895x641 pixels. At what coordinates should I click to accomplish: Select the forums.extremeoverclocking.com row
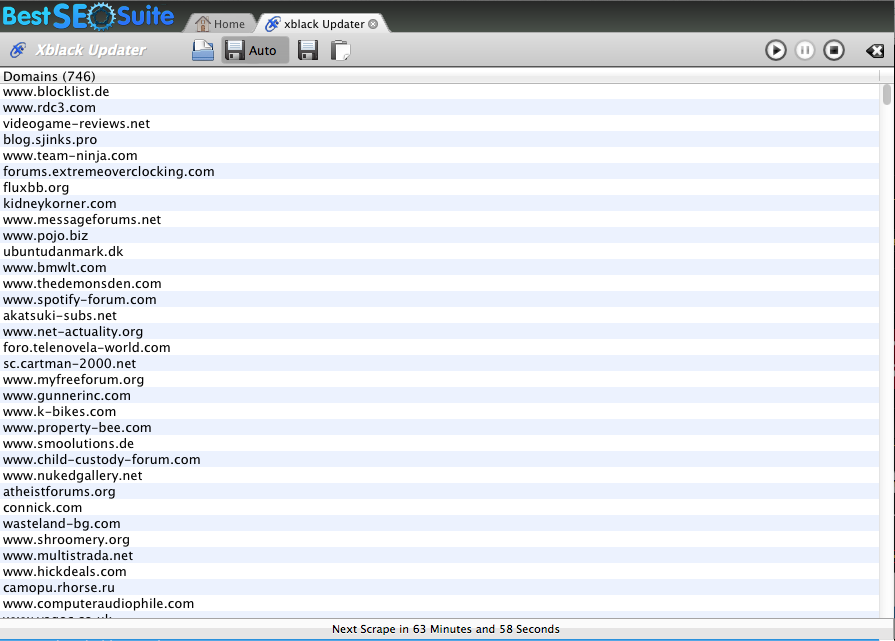click(440, 171)
